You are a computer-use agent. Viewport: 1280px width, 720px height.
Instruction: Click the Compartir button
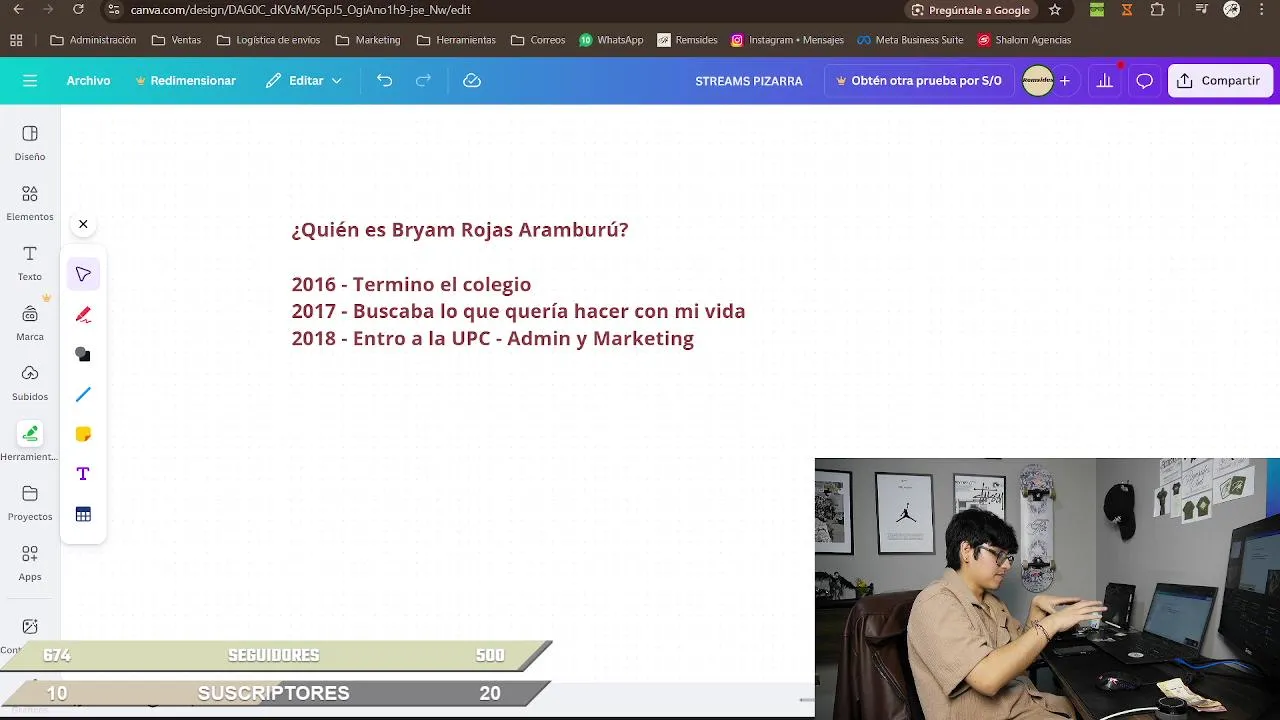tap(1220, 81)
